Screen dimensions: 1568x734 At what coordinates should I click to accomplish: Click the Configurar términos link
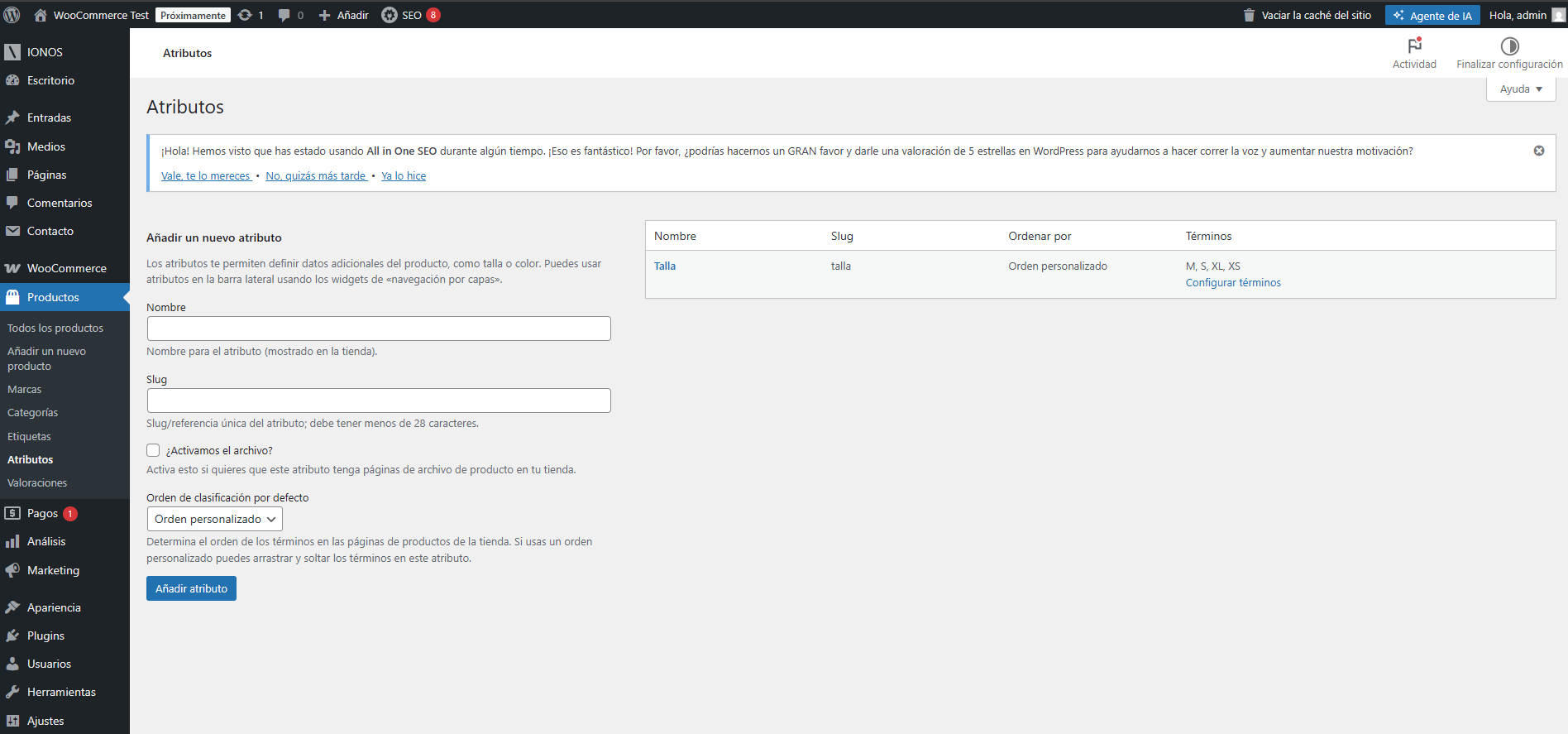point(1232,282)
